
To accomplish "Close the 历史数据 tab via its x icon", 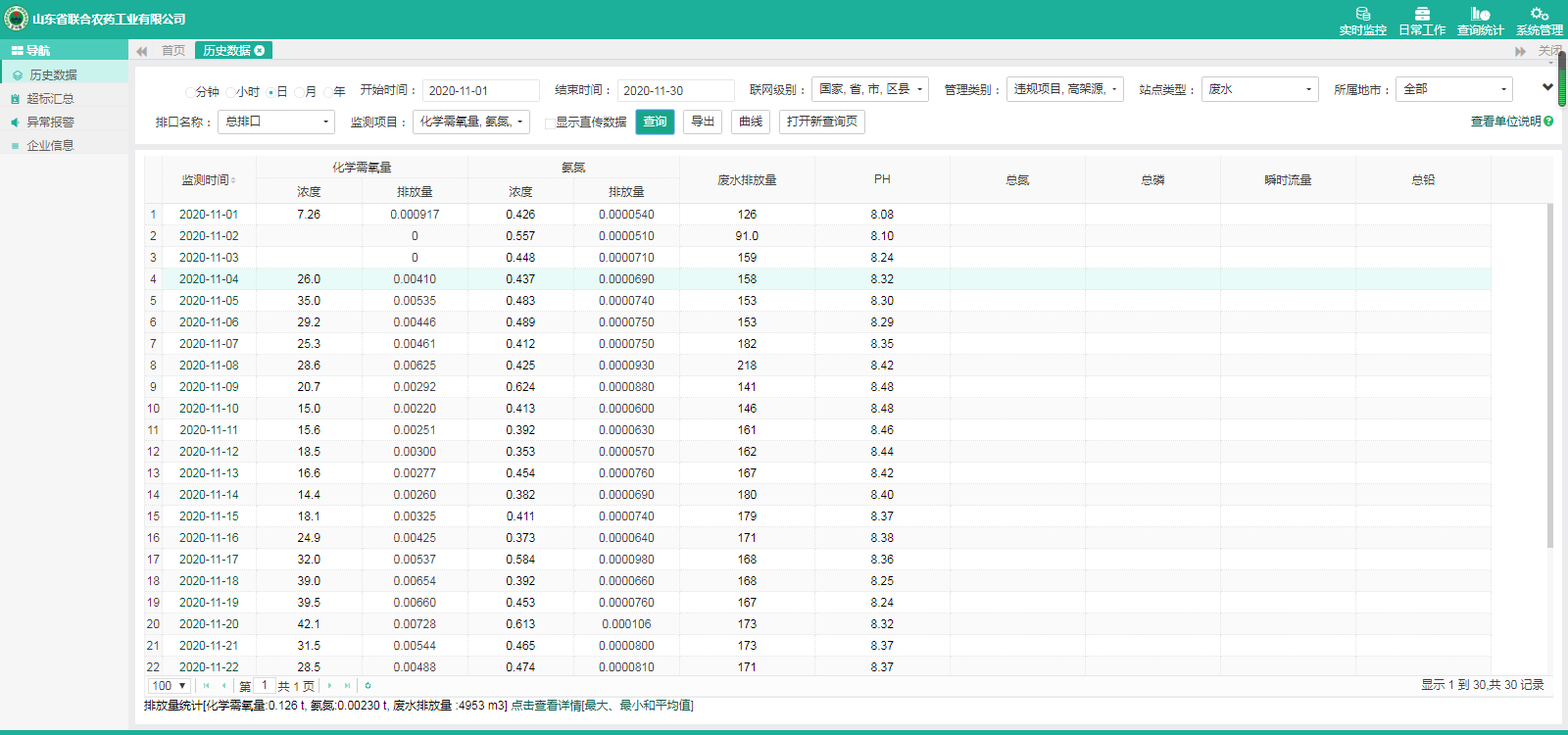I will [x=260, y=51].
